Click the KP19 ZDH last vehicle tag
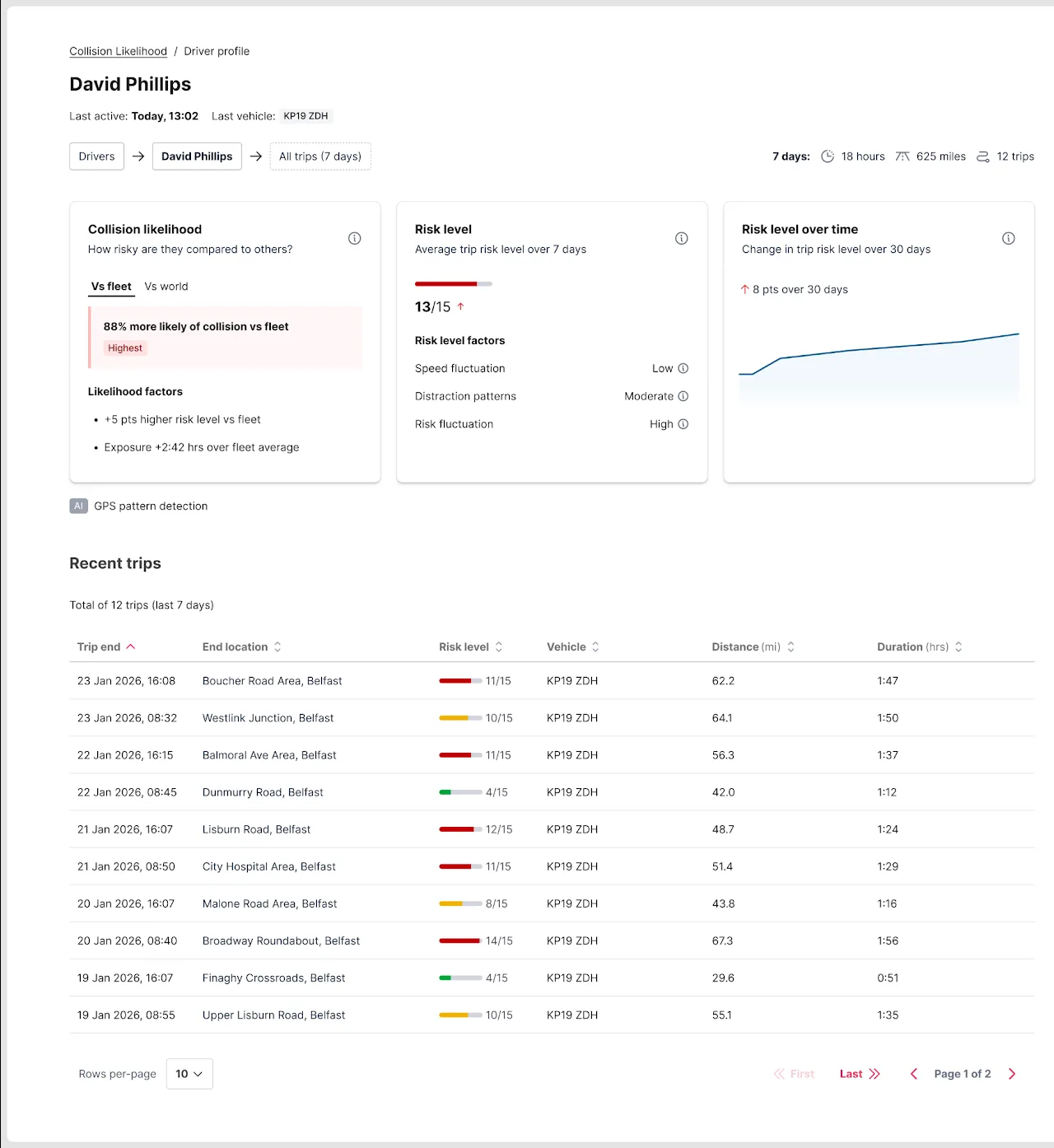Screen dimensions: 1054x1148 point(305,116)
